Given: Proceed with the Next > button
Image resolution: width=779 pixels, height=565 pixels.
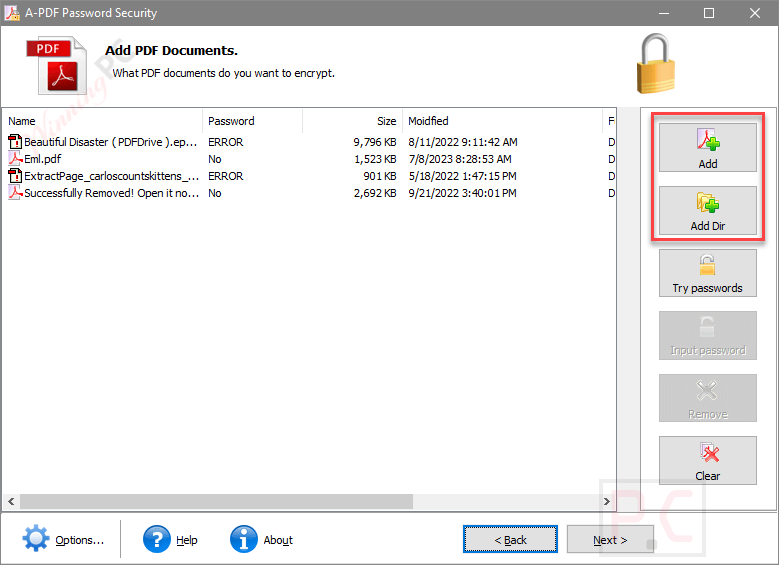Looking at the screenshot, I should coord(610,540).
